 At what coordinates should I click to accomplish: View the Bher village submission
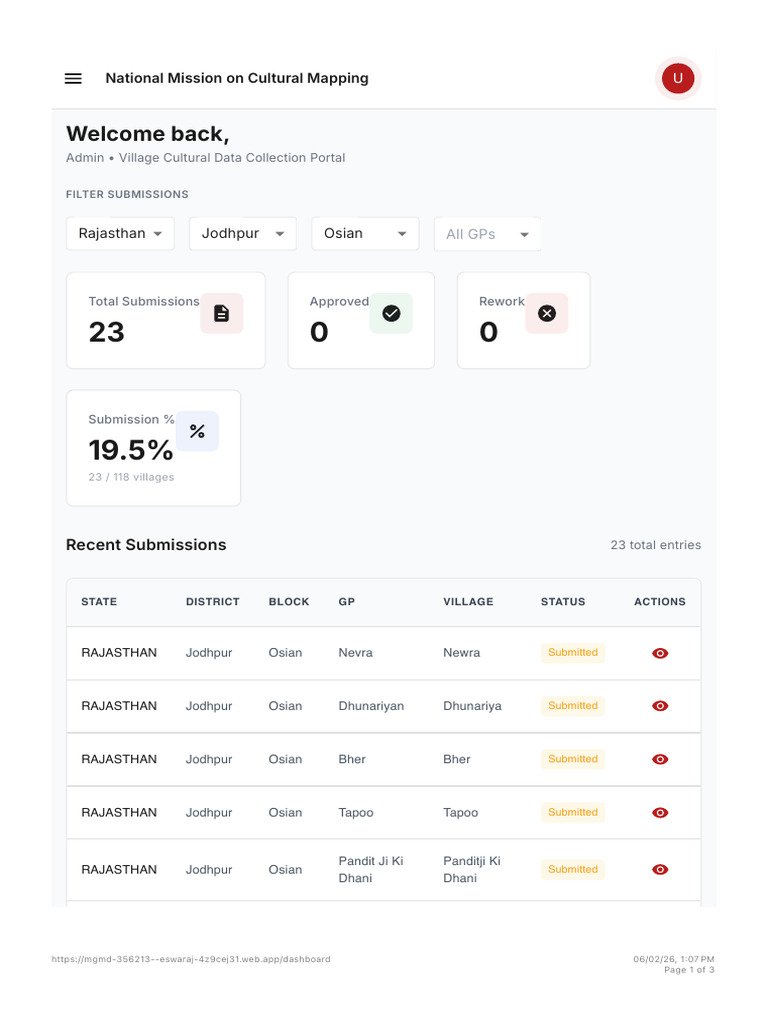[660, 760]
